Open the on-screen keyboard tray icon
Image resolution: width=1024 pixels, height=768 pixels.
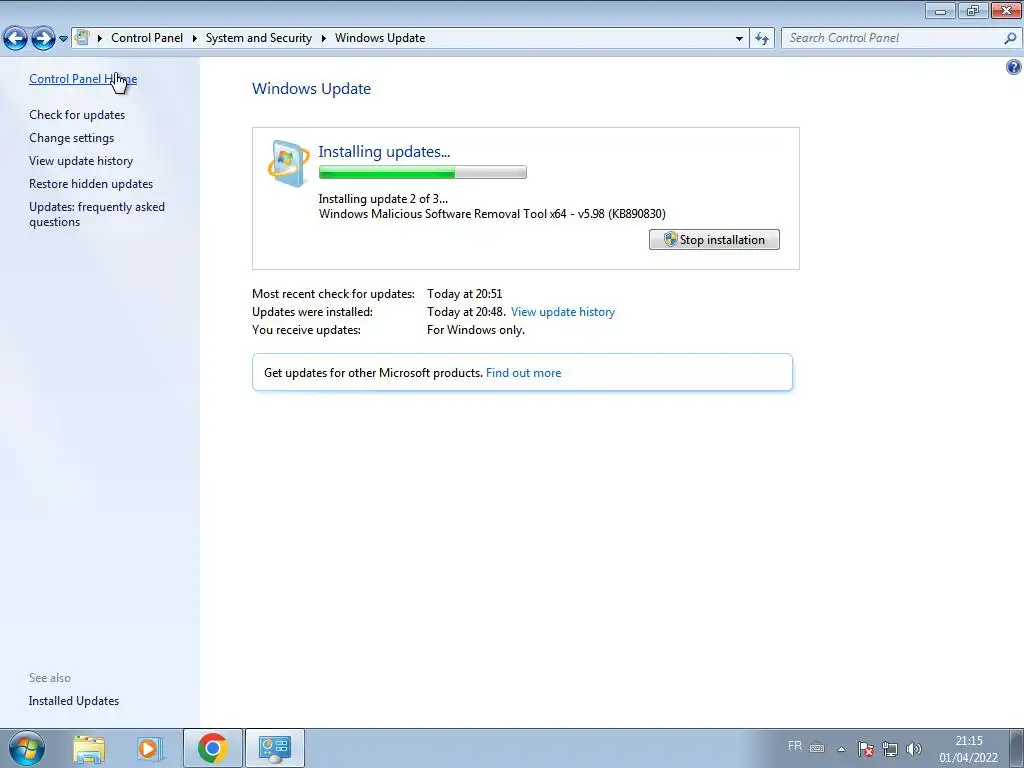pyautogui.click(x=817, y=748)
